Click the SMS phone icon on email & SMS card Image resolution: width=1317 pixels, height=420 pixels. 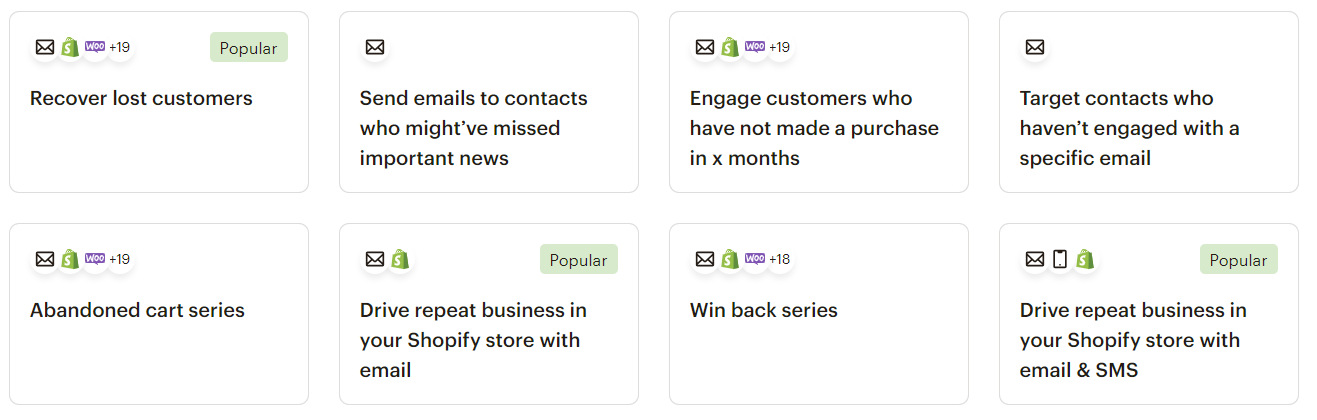pos(1060,259)
